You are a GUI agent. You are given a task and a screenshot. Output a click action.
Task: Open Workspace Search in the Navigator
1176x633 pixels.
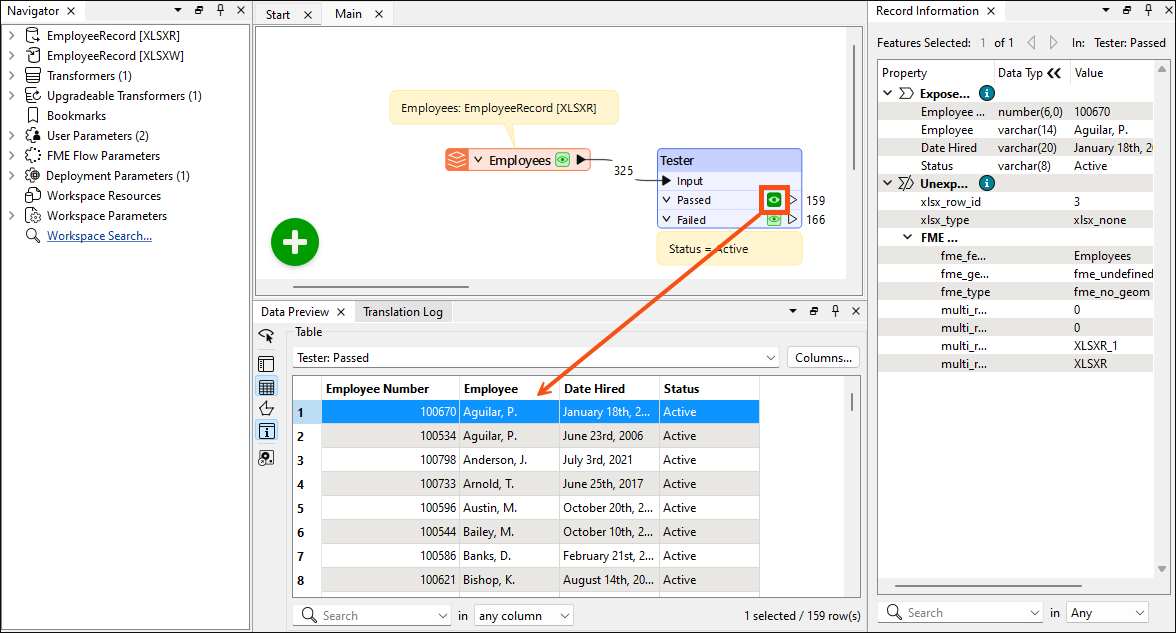(x=99, y=235)
